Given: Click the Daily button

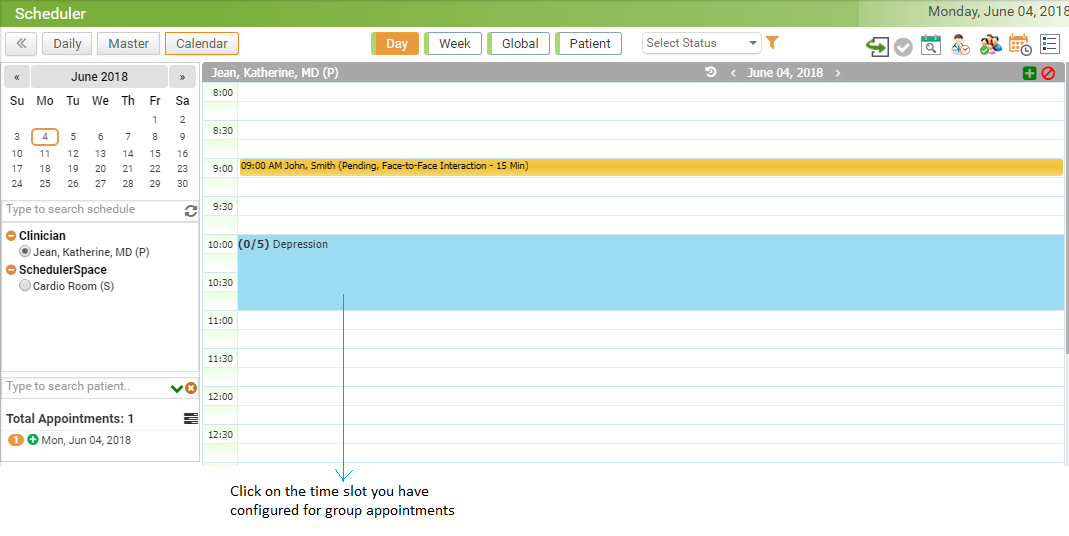Looking at the screenshot, I should pyautogui.click(x=67, y=44).
